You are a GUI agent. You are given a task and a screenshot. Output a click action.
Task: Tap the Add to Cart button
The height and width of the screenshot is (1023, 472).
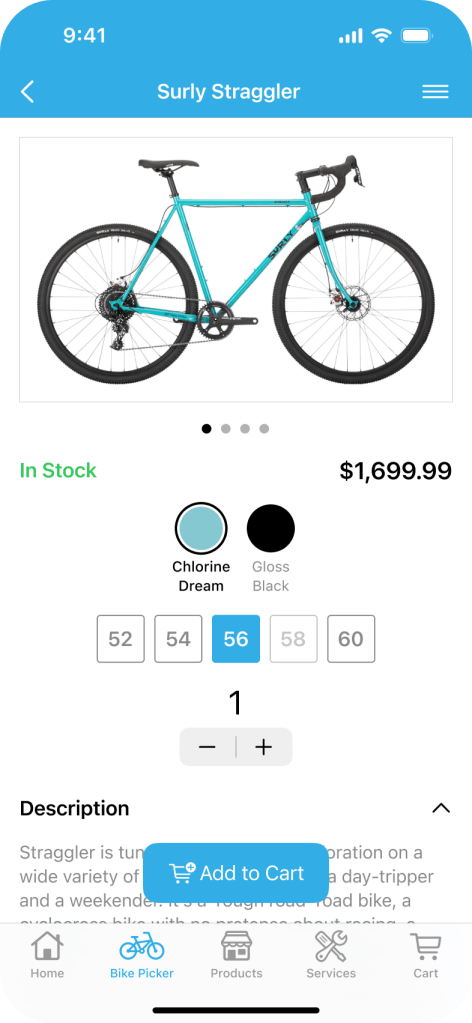236,873
